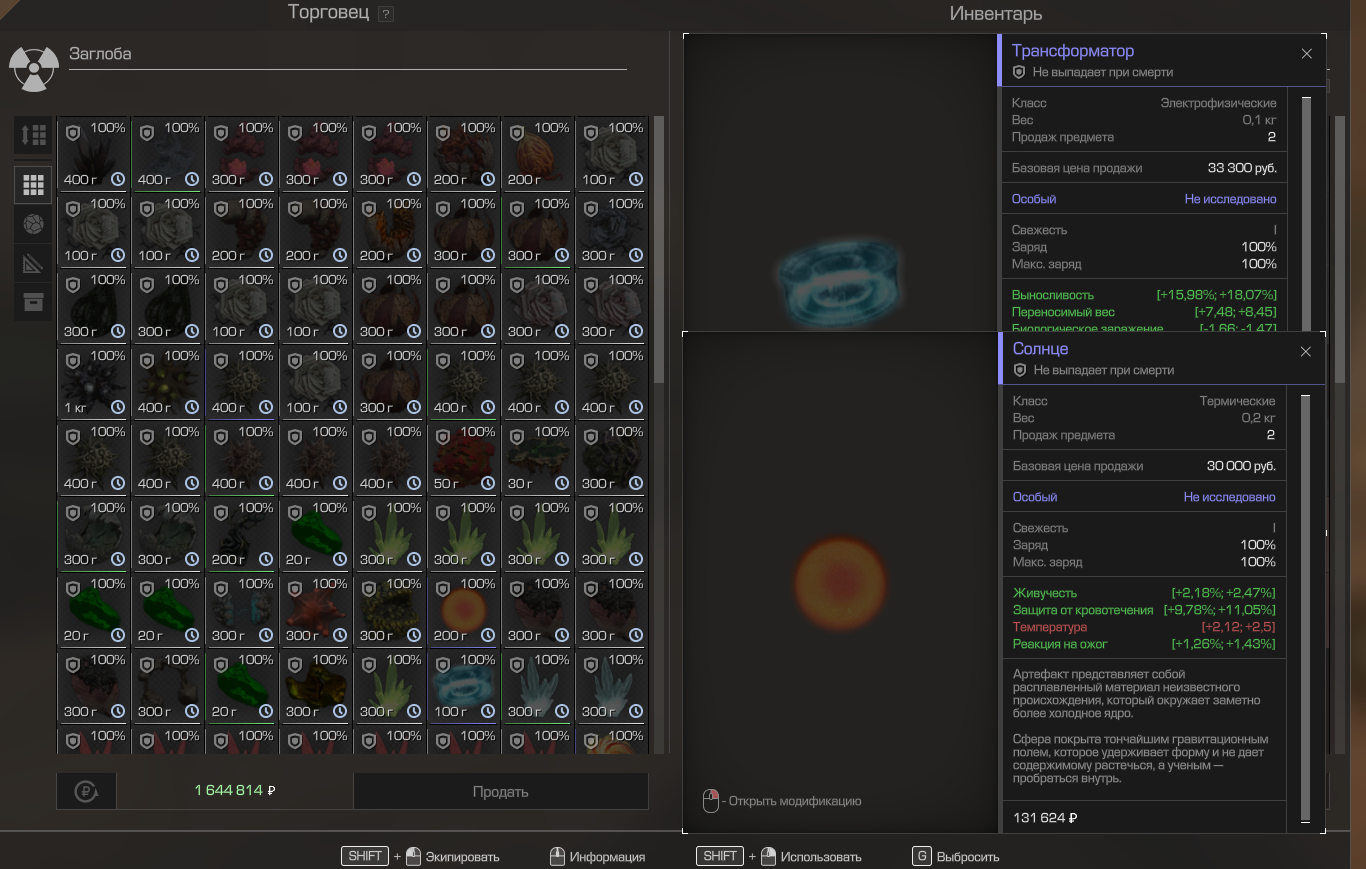Select the orange Солнце artifact in grid

464,610
